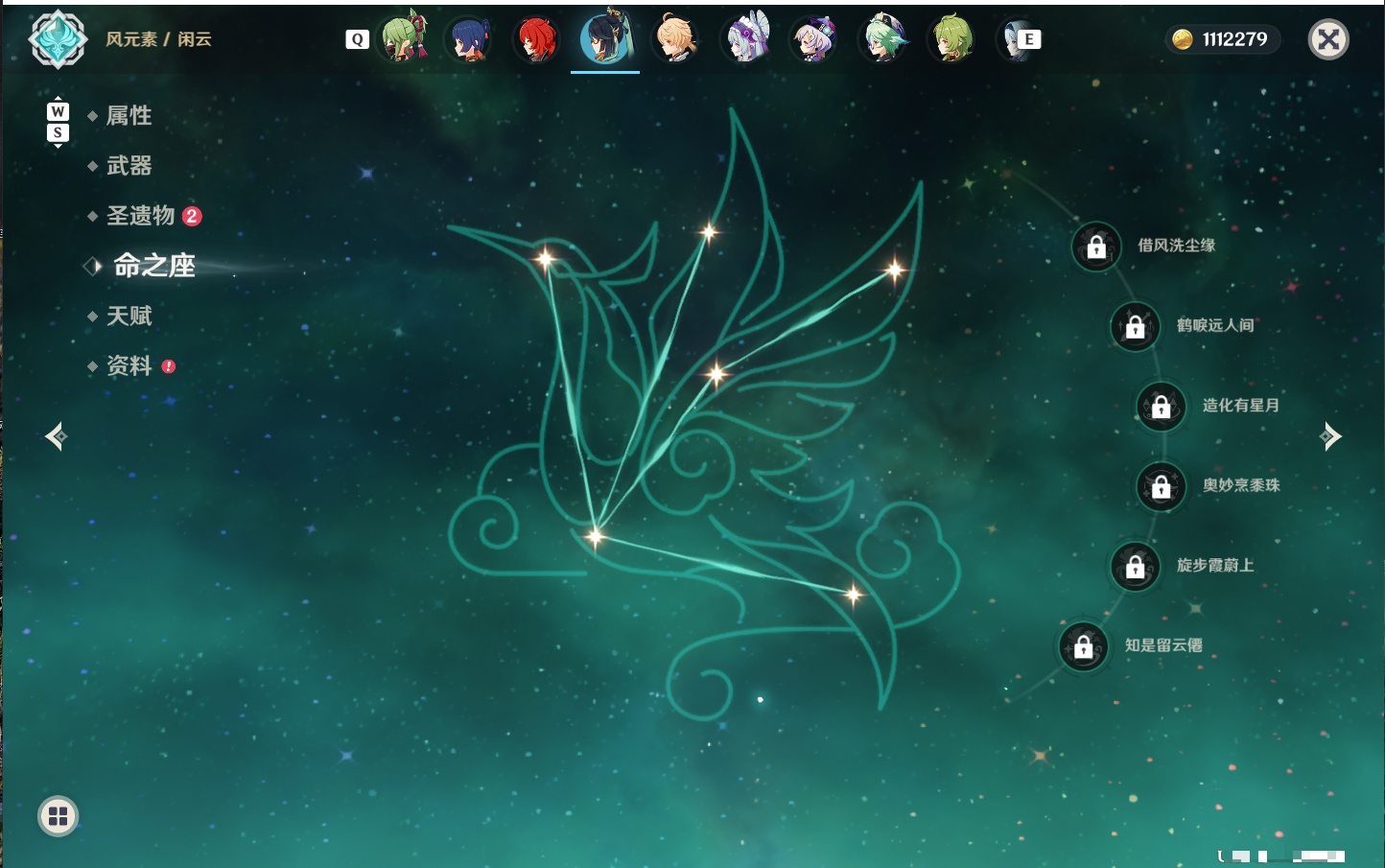
Task: Switch to the 属性 attributes tab
Action: coord(129,116)
